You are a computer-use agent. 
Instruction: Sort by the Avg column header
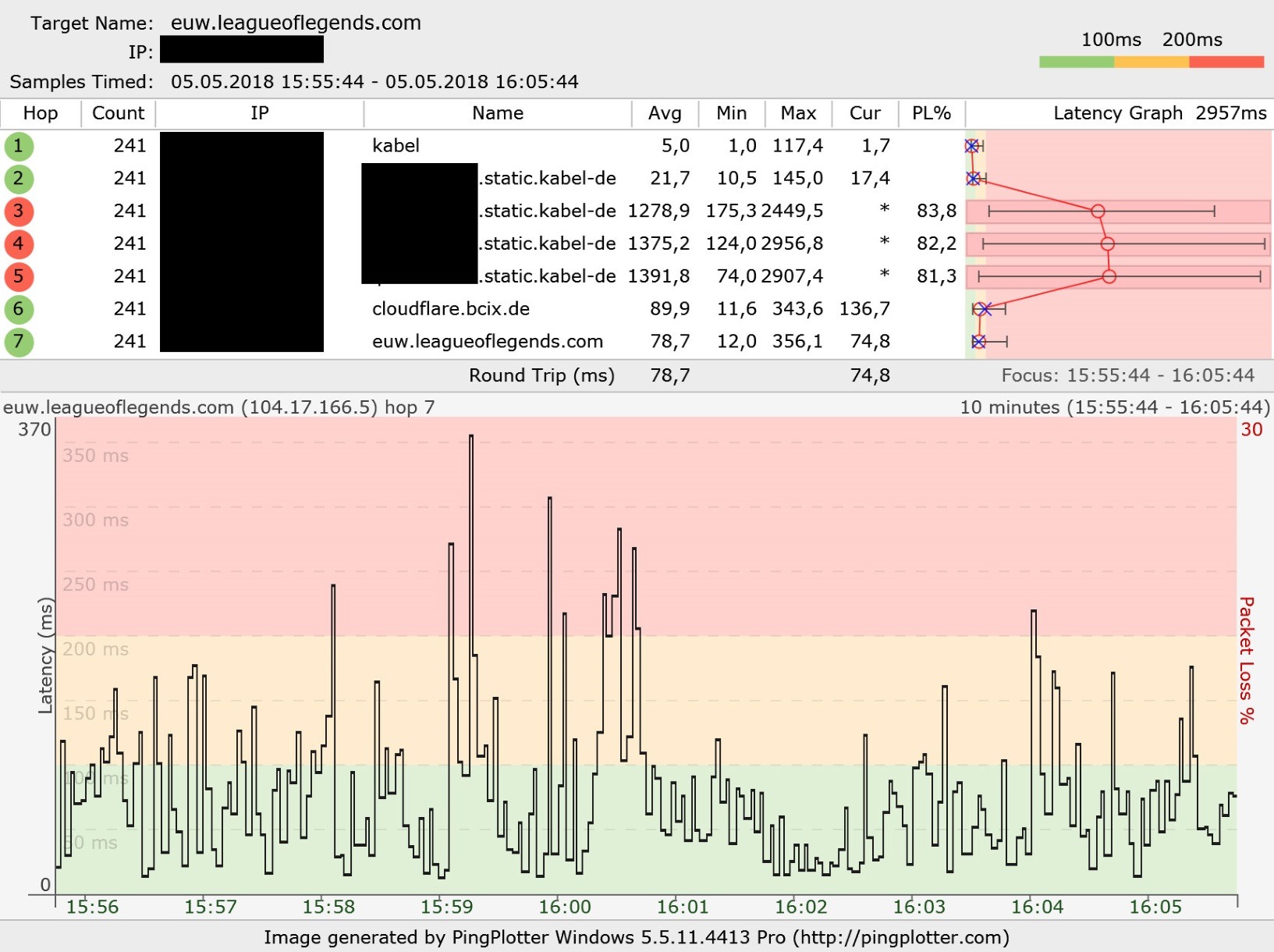pyautogui.click(x=665, y=113)
